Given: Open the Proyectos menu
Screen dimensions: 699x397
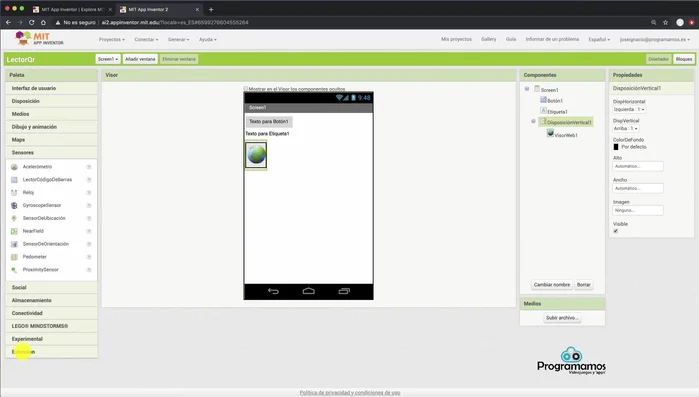Looking at the screenshot, I should pos(111,39).
